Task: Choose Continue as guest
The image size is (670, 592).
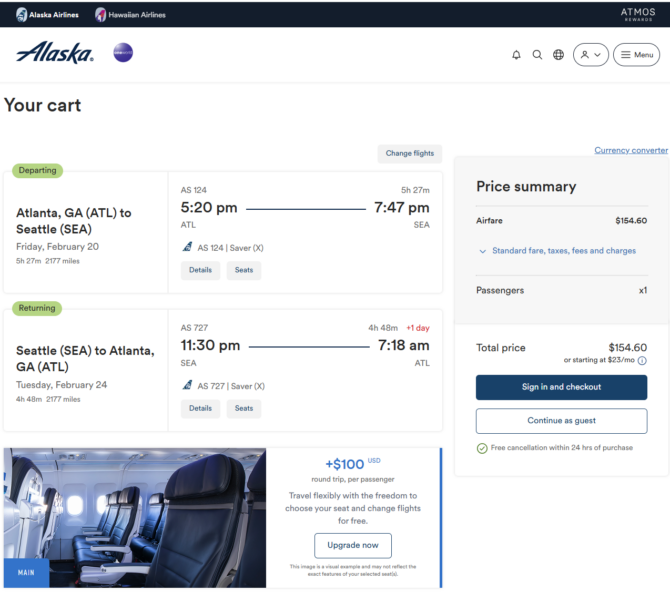Action: pyautogui.click(x=561, y=421)
